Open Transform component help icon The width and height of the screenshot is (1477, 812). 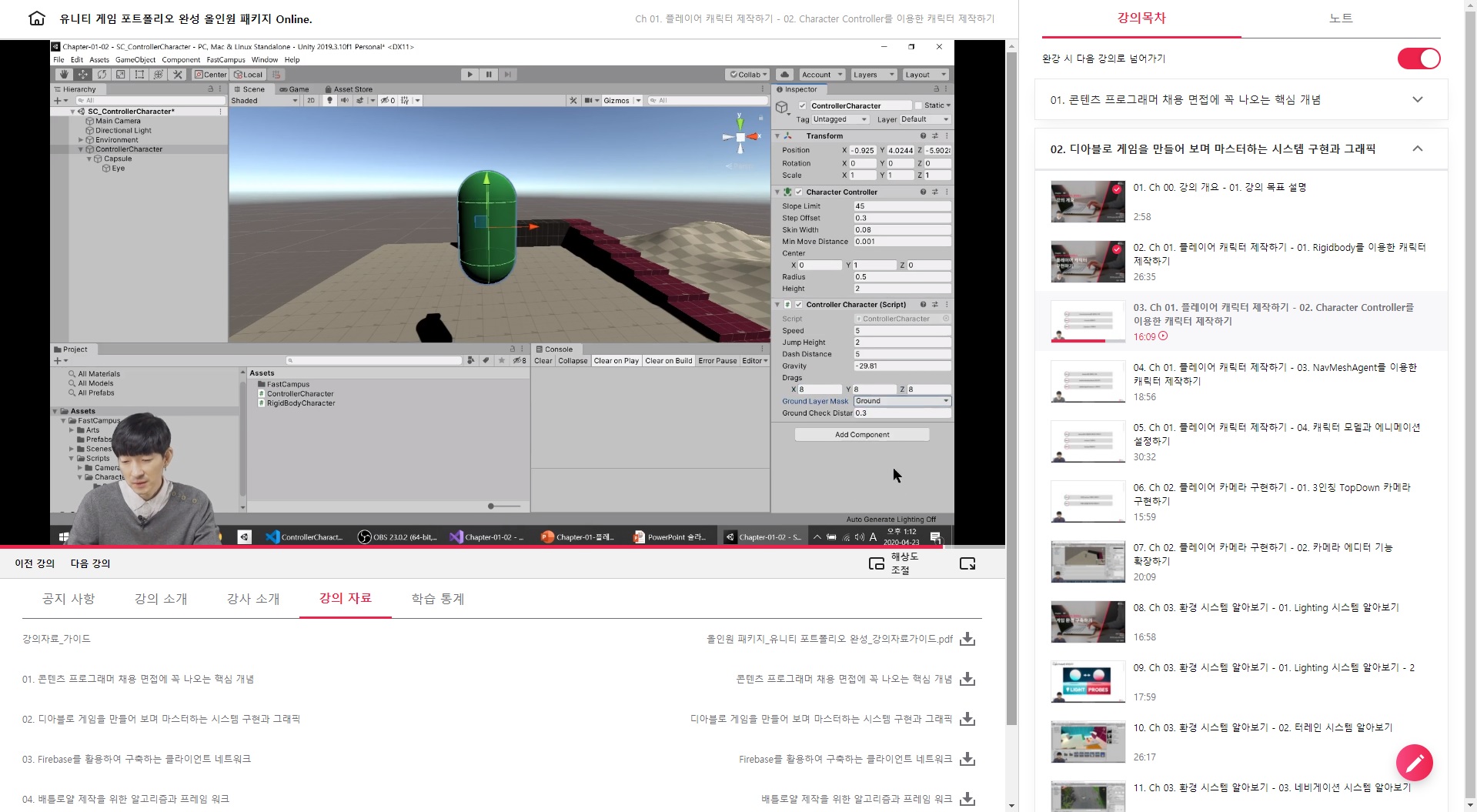923,135
